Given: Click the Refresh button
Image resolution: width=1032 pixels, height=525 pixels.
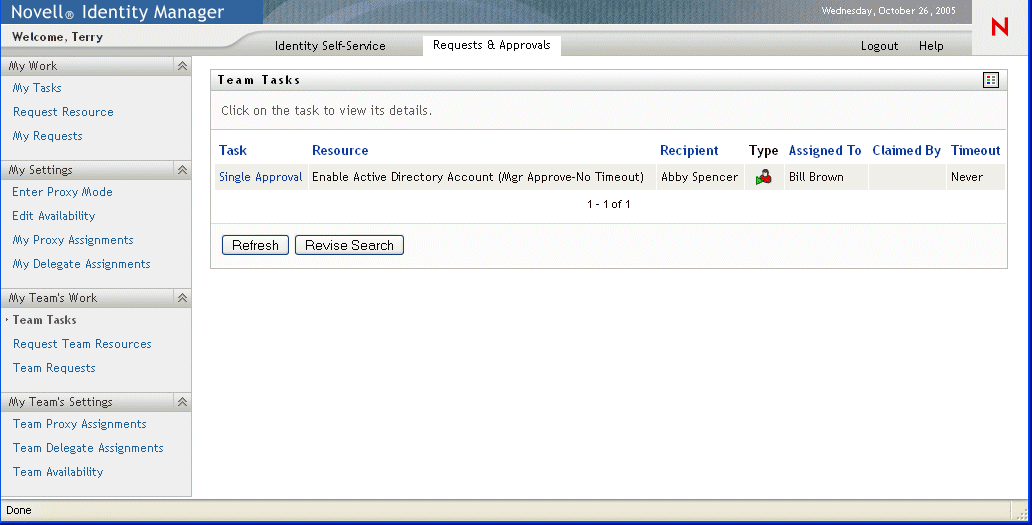Looking at the screenshot, I should (x=255, y=245).
